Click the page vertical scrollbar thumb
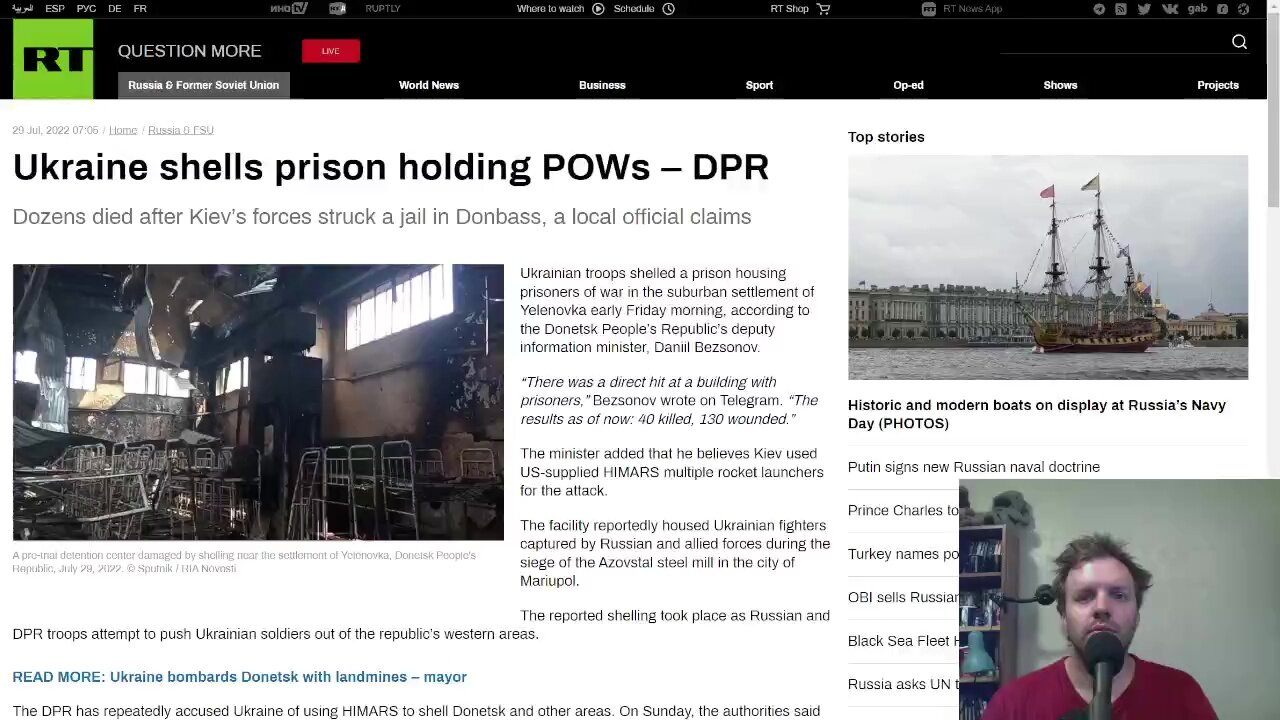Screen dimensions: 1280x720 tap(1273, 112)
